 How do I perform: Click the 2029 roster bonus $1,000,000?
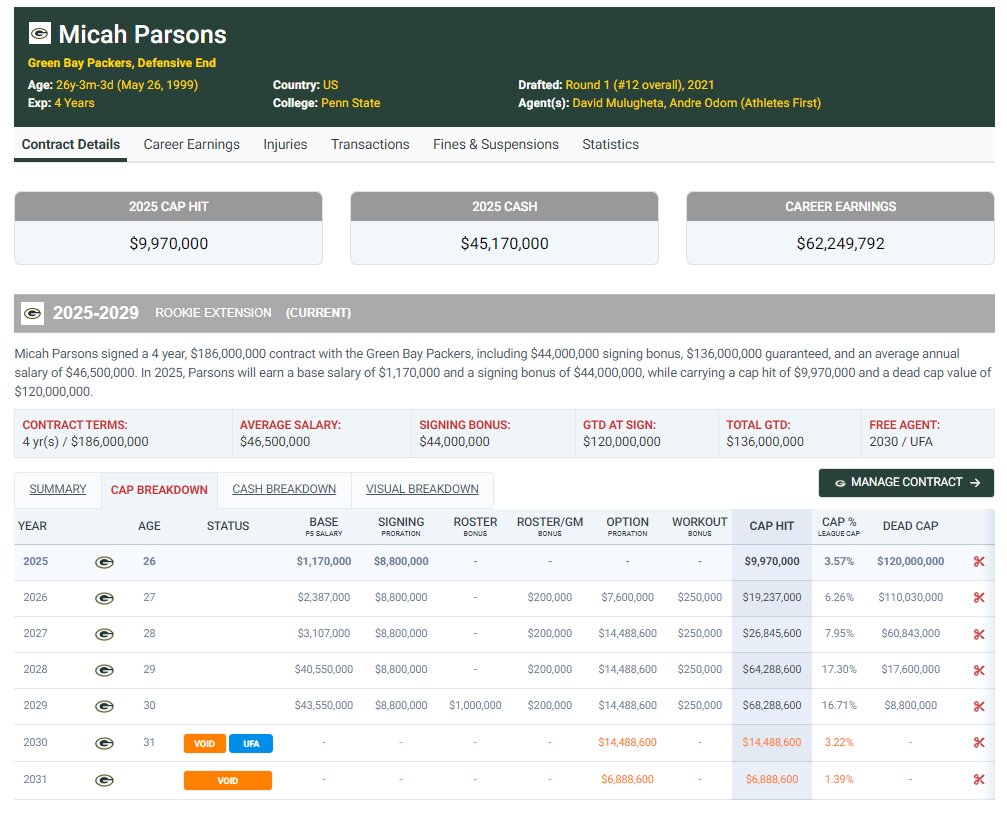point(475,705)
